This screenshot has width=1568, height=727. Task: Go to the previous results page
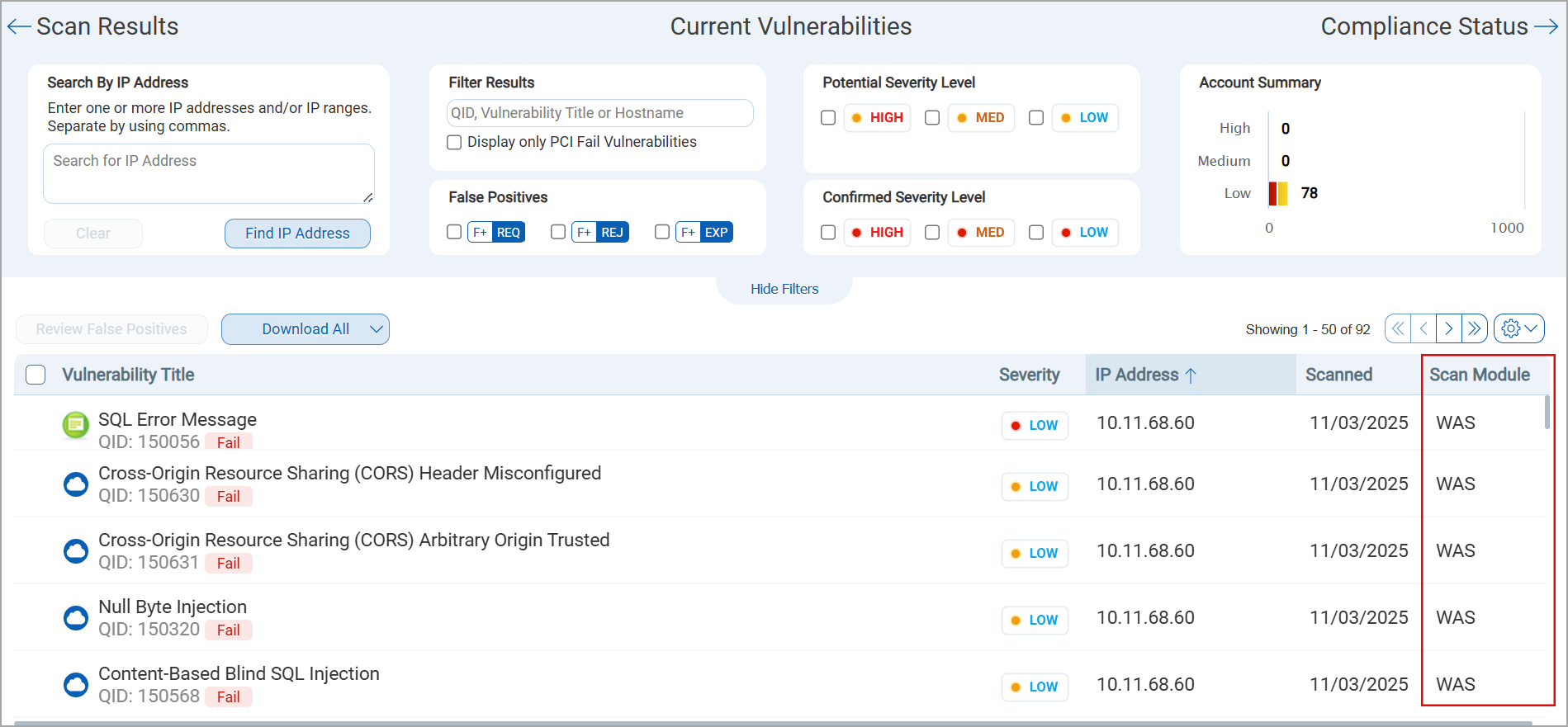pyautogui.click(x=1424, y=328)
